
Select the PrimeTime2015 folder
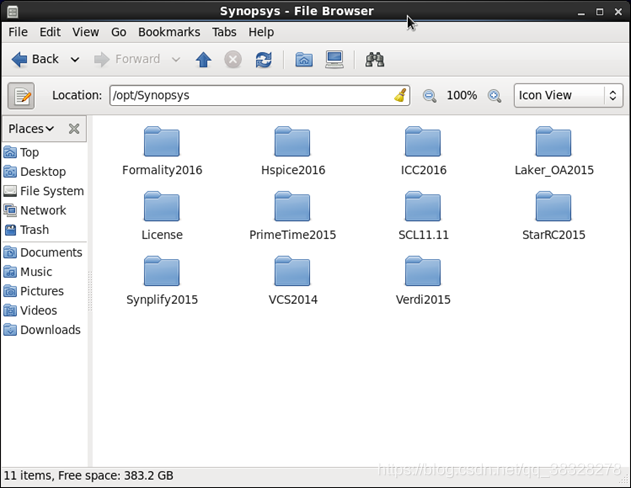coord(293,216)
